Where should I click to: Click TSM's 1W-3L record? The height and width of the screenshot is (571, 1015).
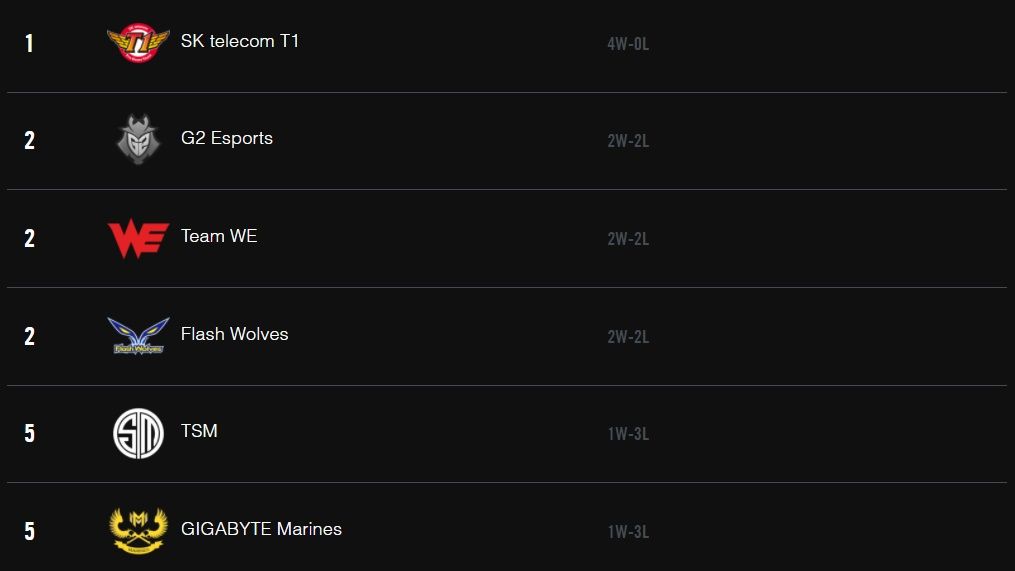[628, 434]
